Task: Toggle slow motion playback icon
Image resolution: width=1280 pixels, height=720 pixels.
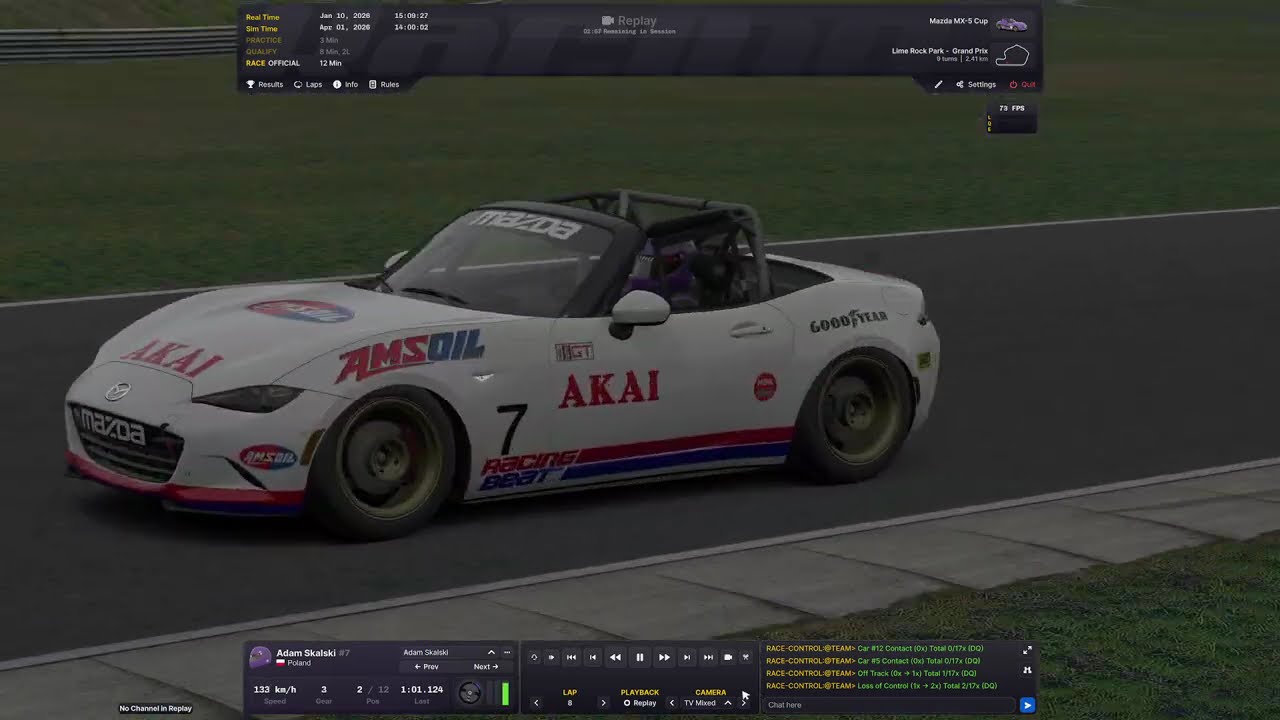Action: (551, 657)
